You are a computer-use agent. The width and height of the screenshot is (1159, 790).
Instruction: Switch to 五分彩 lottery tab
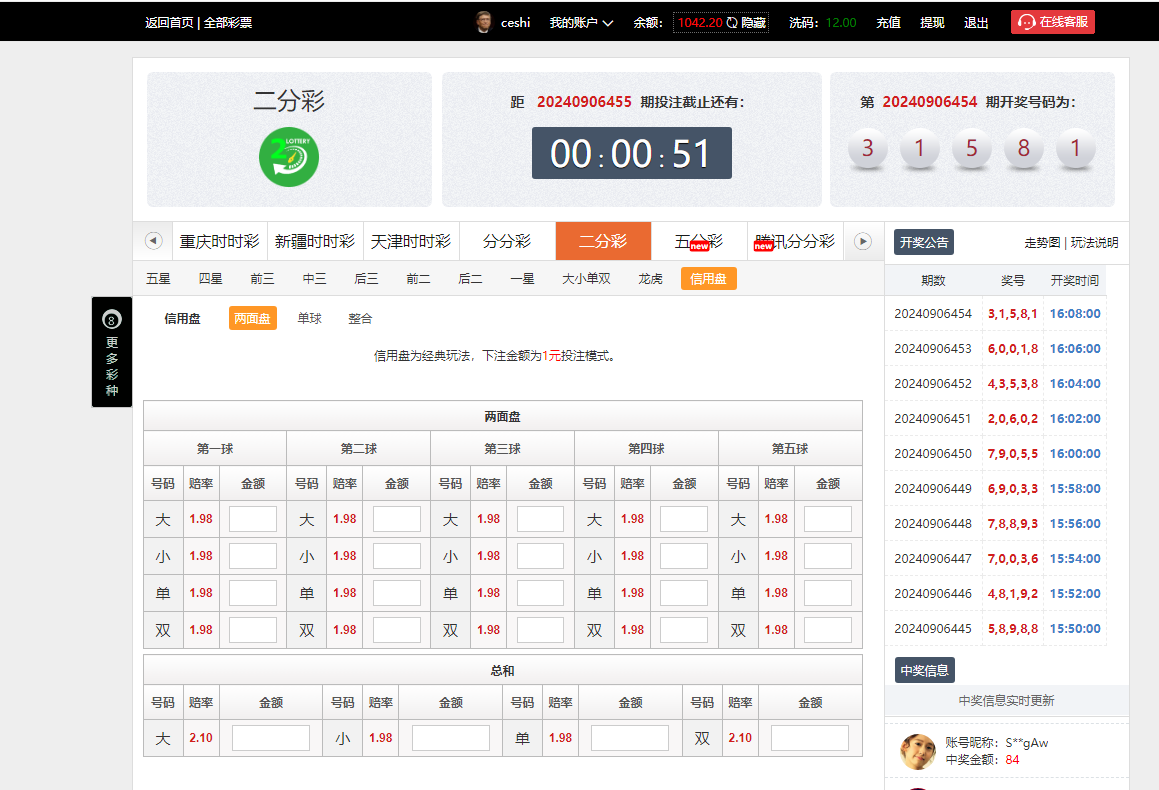698,241
